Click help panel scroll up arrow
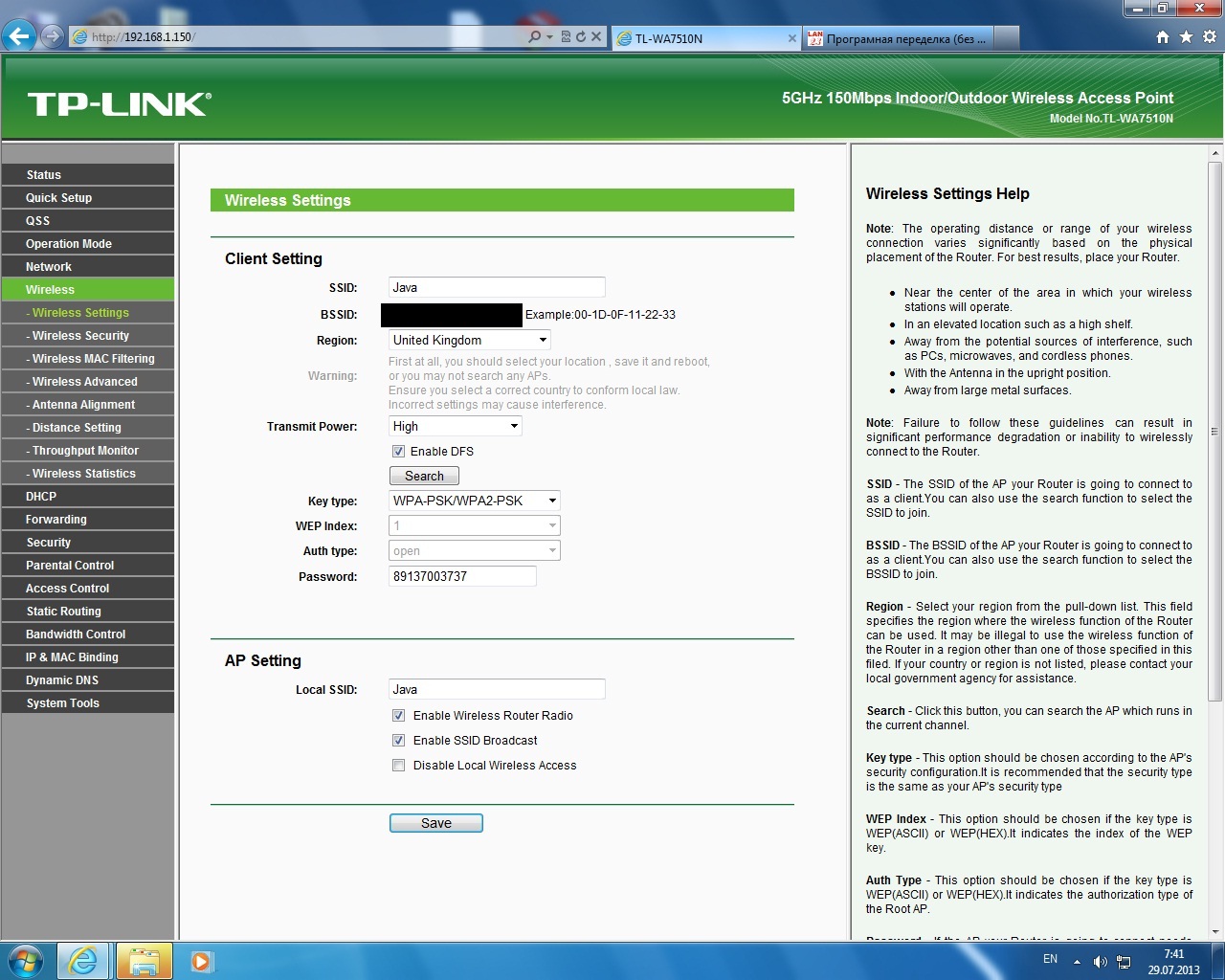 1215,152
